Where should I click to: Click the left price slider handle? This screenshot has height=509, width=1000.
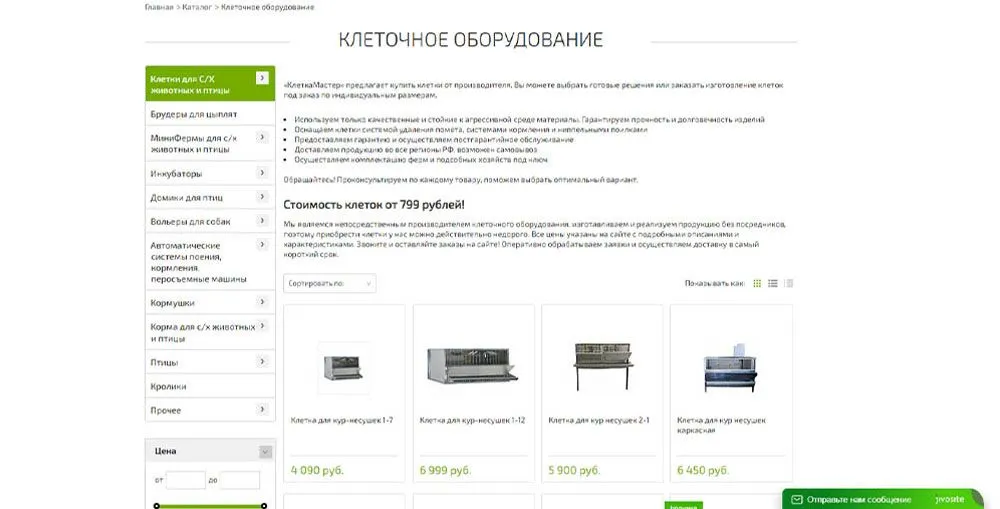pos(157,505)
